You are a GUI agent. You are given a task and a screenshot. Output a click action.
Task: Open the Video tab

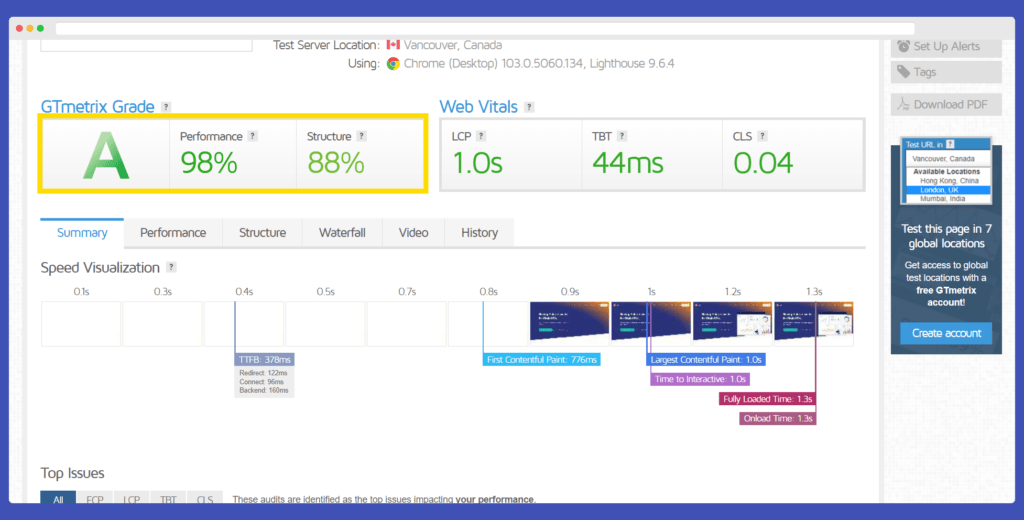point(413,233)
